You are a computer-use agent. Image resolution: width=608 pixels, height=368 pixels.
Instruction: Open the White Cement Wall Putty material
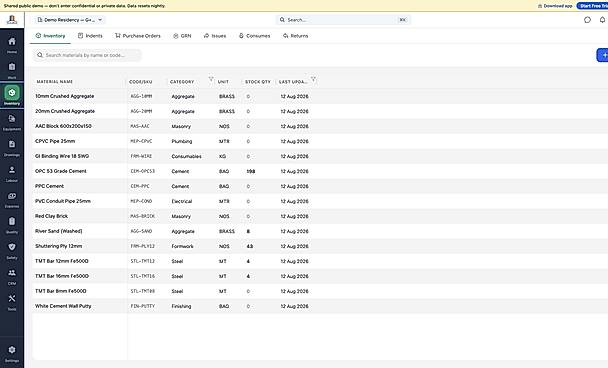[x=63, y=306]
